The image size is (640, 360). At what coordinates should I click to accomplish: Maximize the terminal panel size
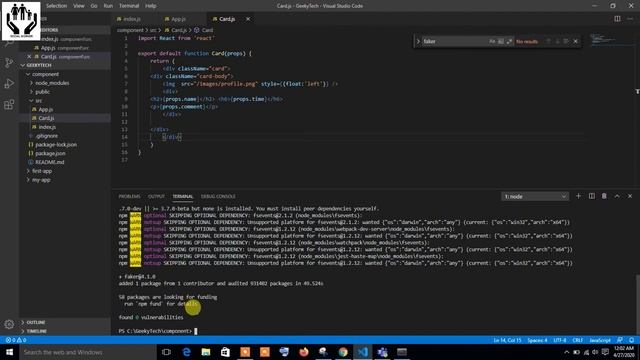coord(617,196)
